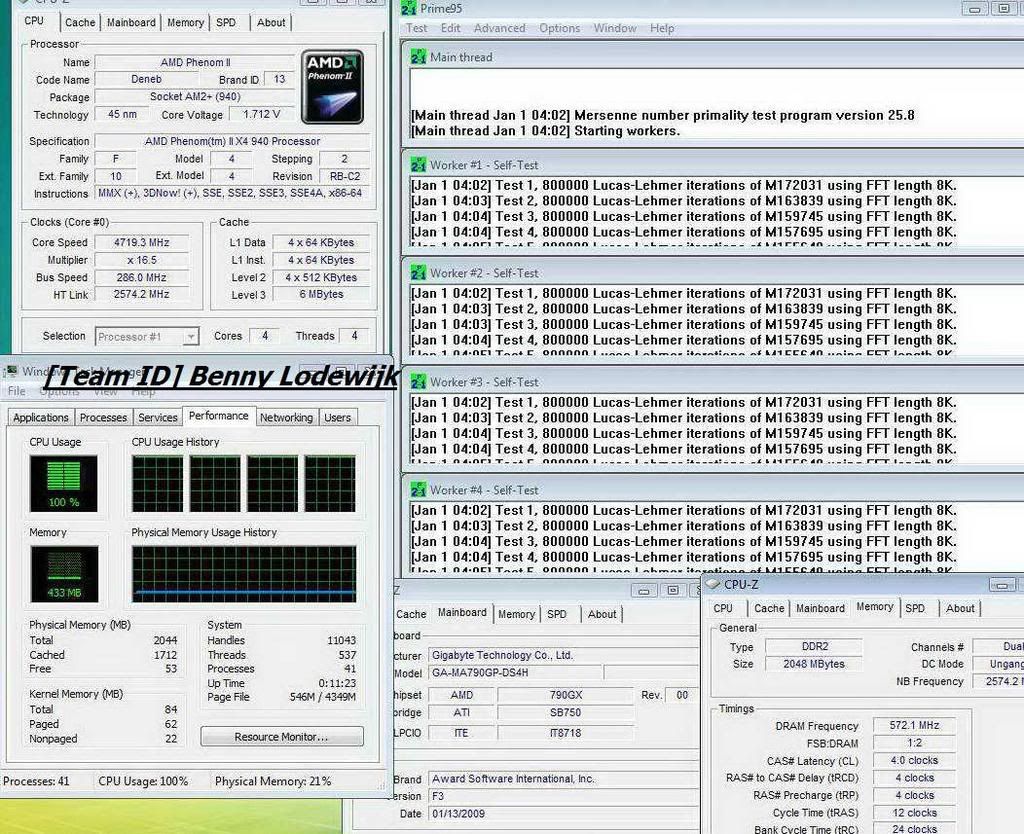The height and width of the screenshot is (834, 1024).
Task: Open the Options menu in Prime95
Action: [x=559, y=28]
